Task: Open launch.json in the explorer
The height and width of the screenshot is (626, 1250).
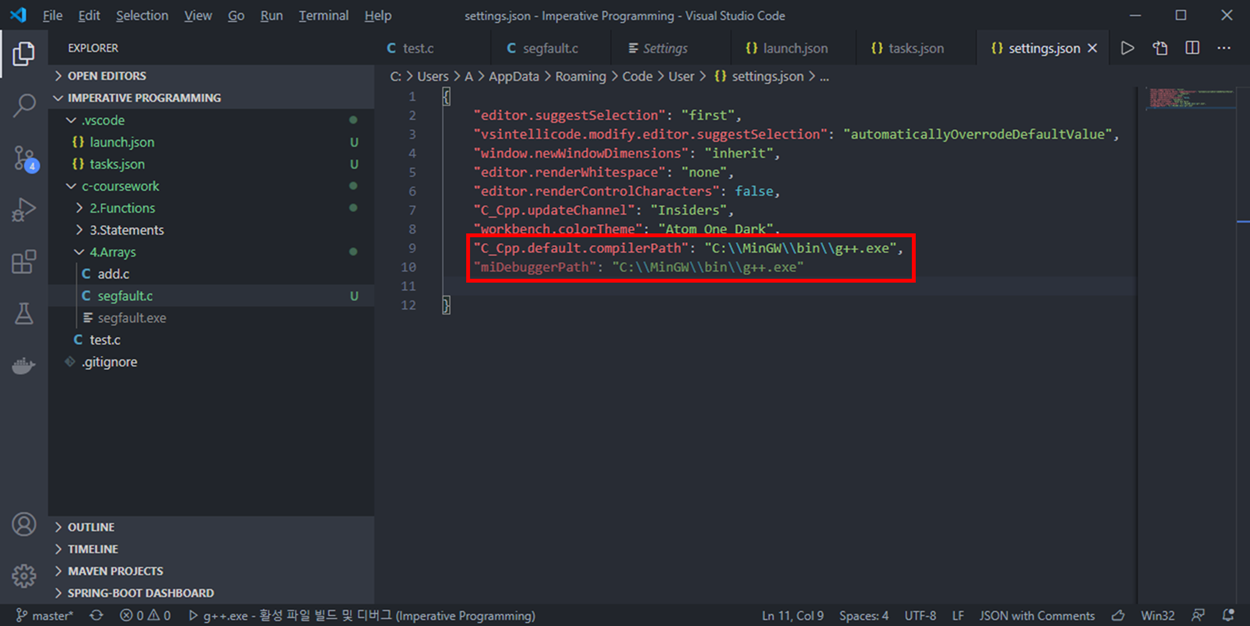Action: 211,142
